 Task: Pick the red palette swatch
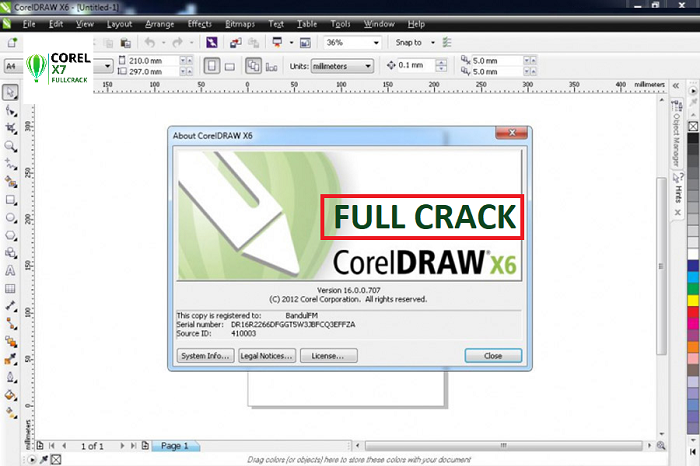[693, 312]
